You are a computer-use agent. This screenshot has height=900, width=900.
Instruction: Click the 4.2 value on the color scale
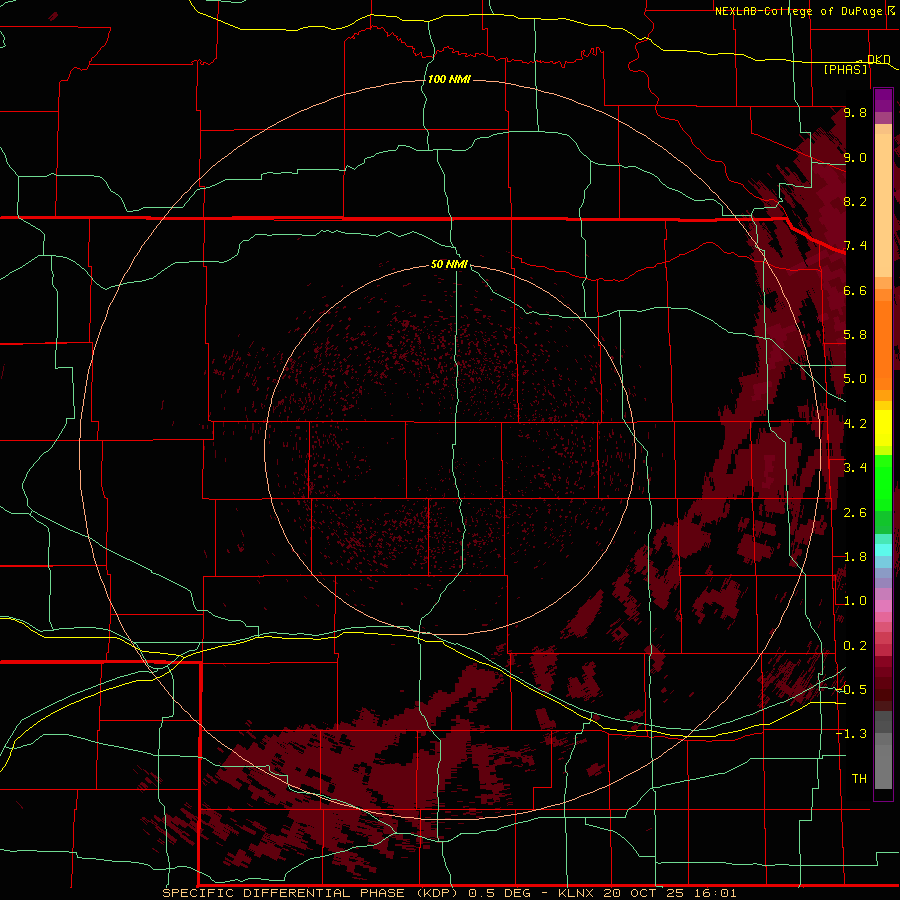(x=855, y=424)
